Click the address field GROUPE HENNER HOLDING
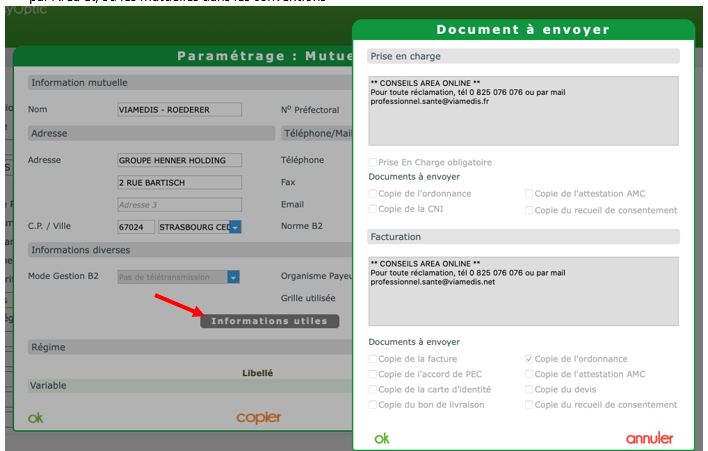Screen dimensions: 708x451 [x=179, y=160]
